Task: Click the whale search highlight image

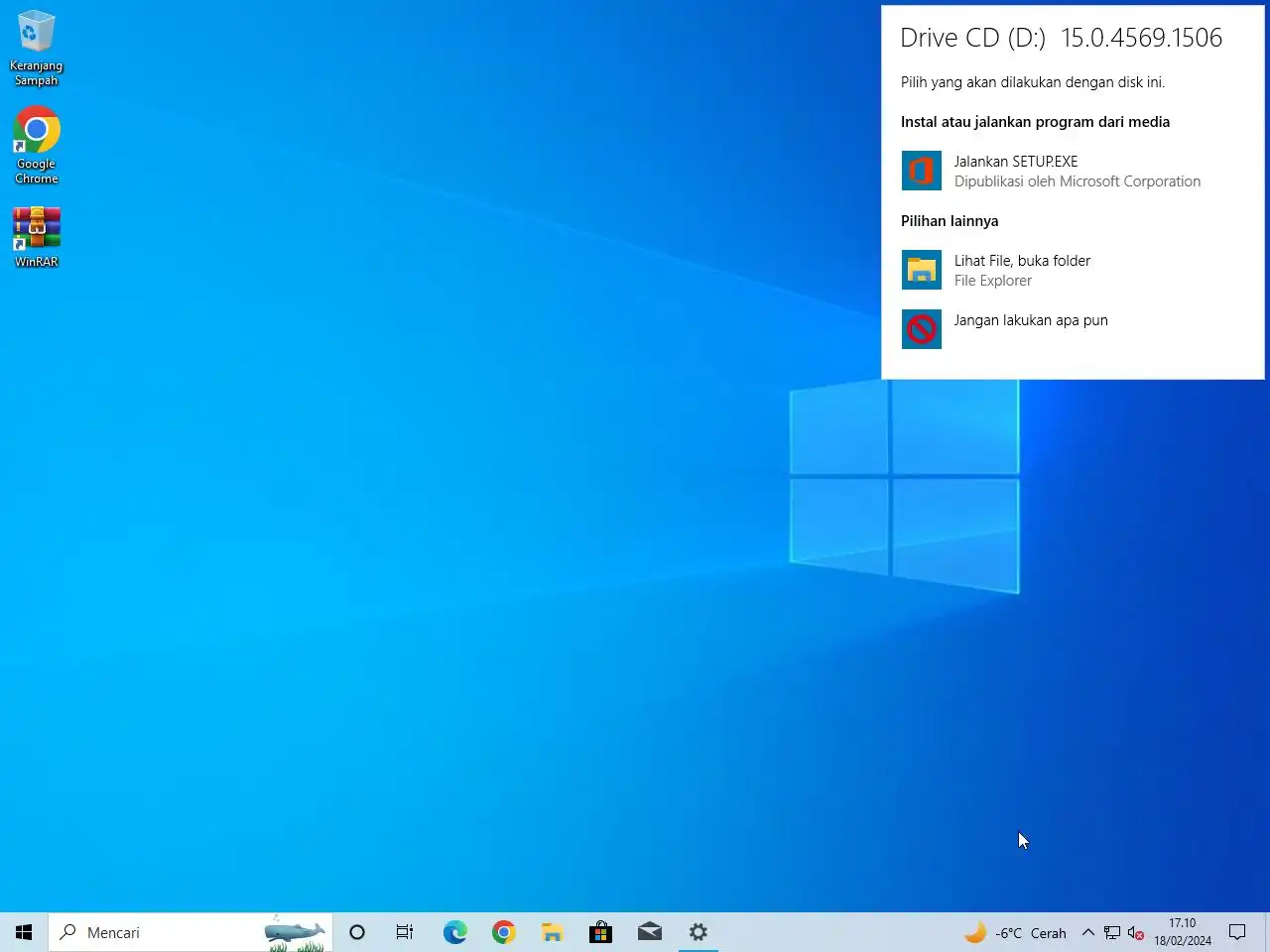Action: (x=295, y=933)
